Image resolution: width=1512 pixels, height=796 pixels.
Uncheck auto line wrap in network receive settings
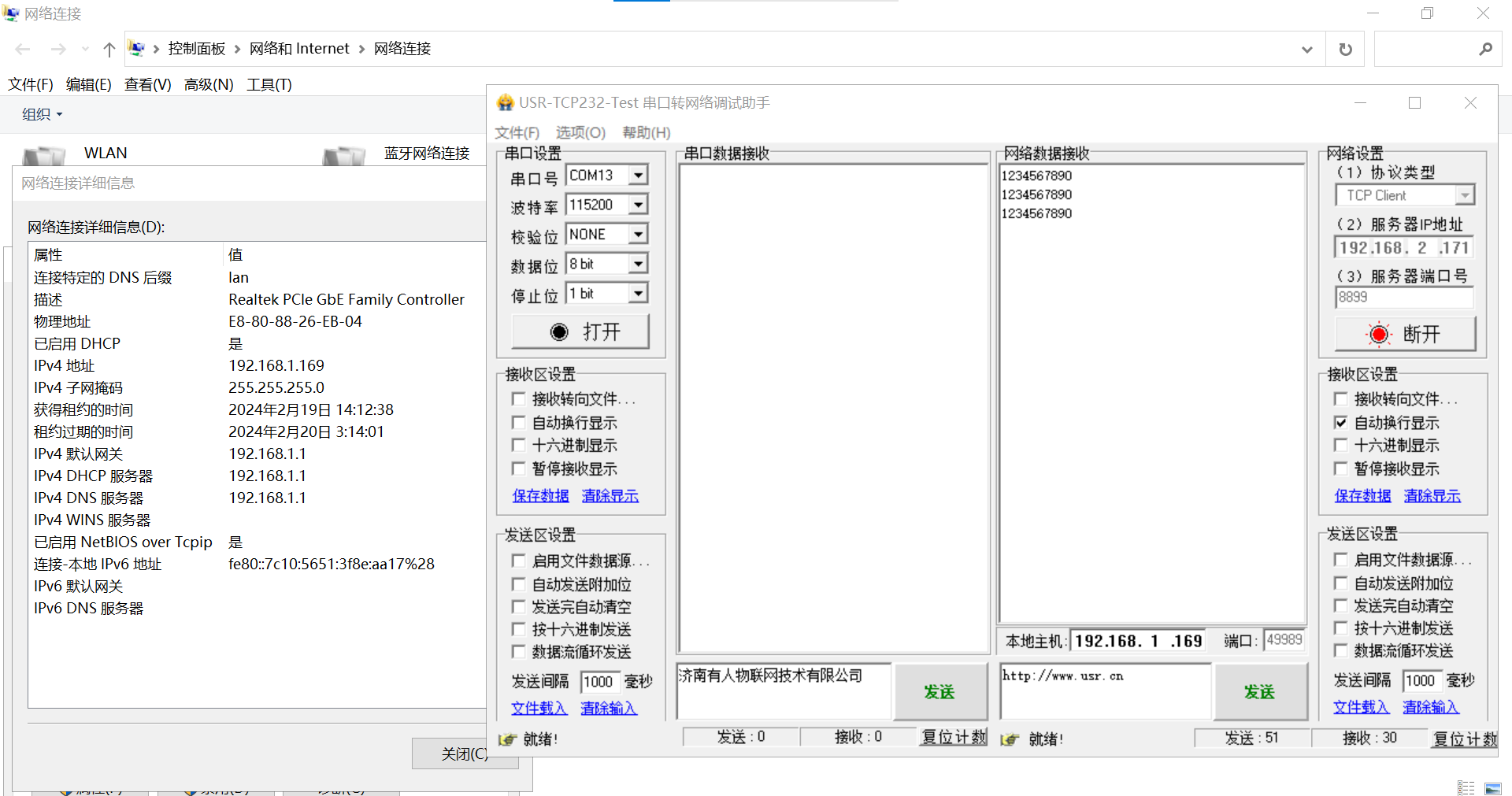(x=1340, y=423)
